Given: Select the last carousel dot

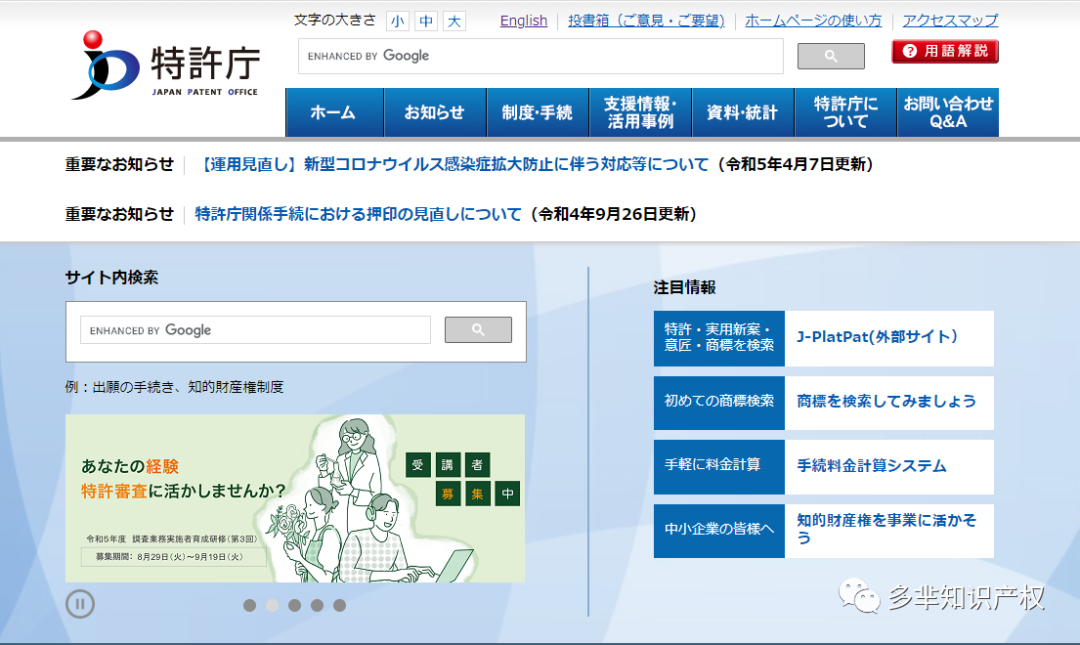Looking at the screenshot, I should coord(339,605).
